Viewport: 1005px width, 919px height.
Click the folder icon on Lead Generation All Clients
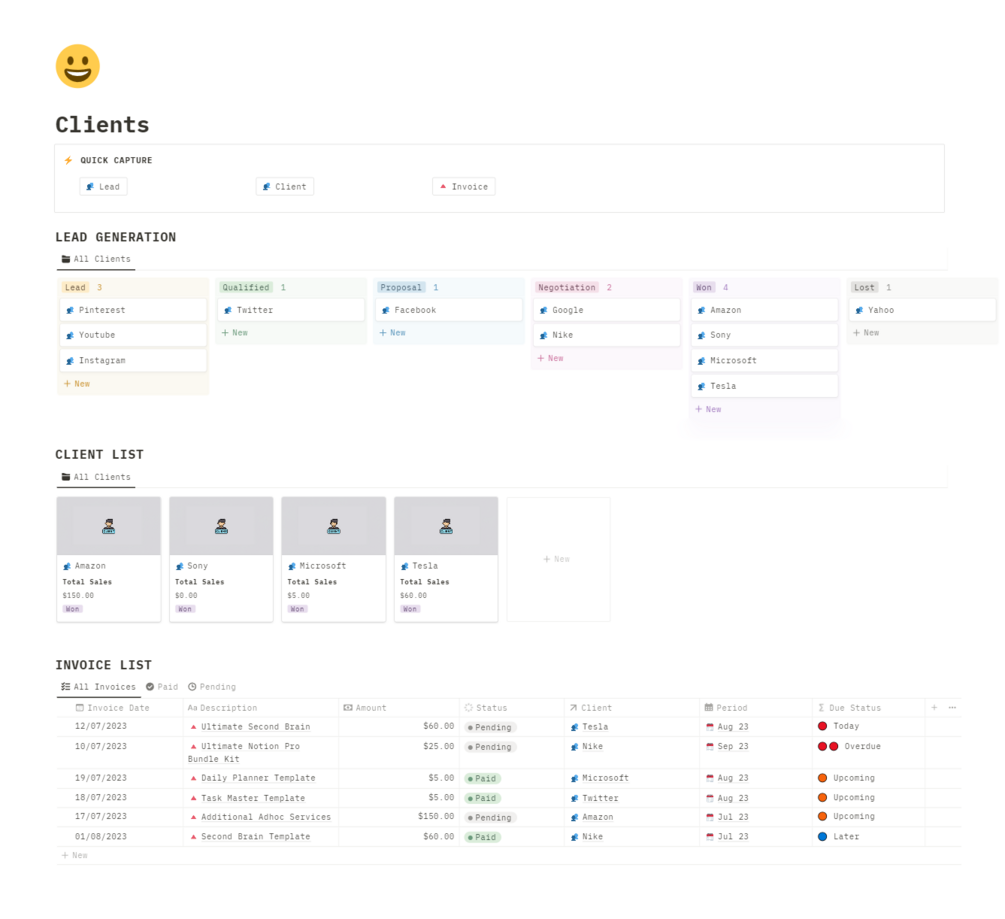click(x=65, y=259)
